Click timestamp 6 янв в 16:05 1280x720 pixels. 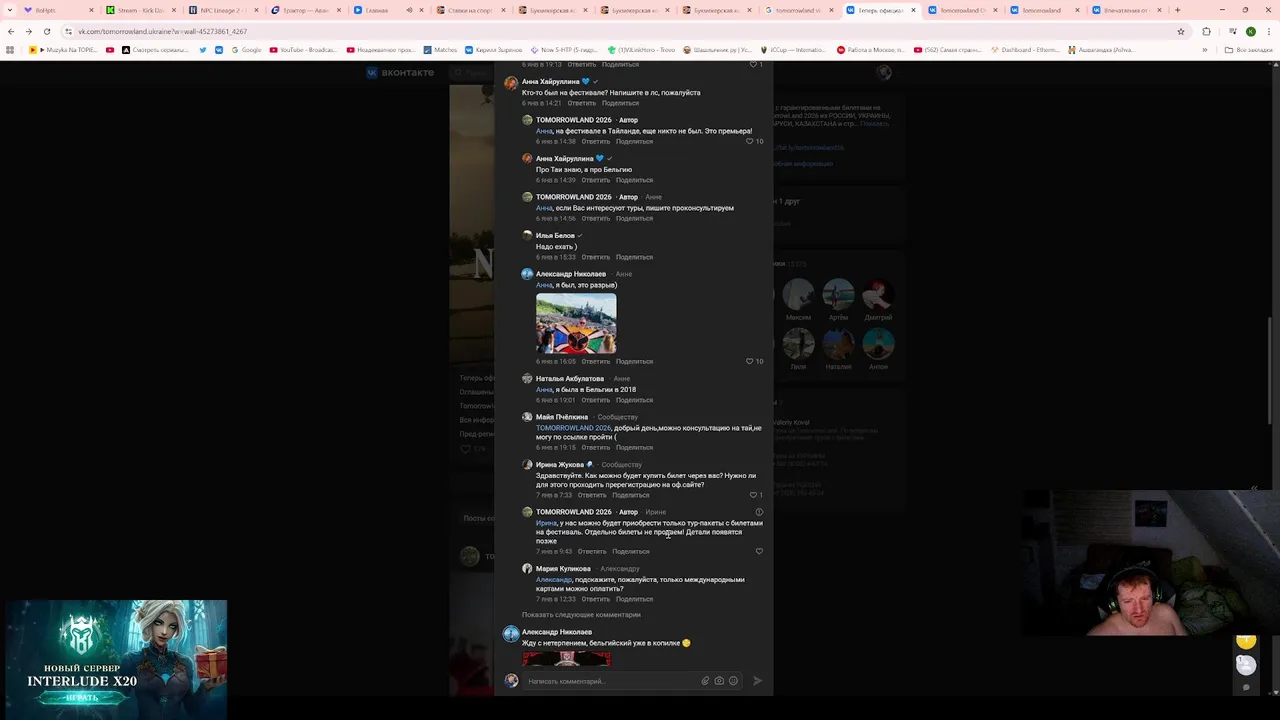pyautogui.click(x=555, y=361)
